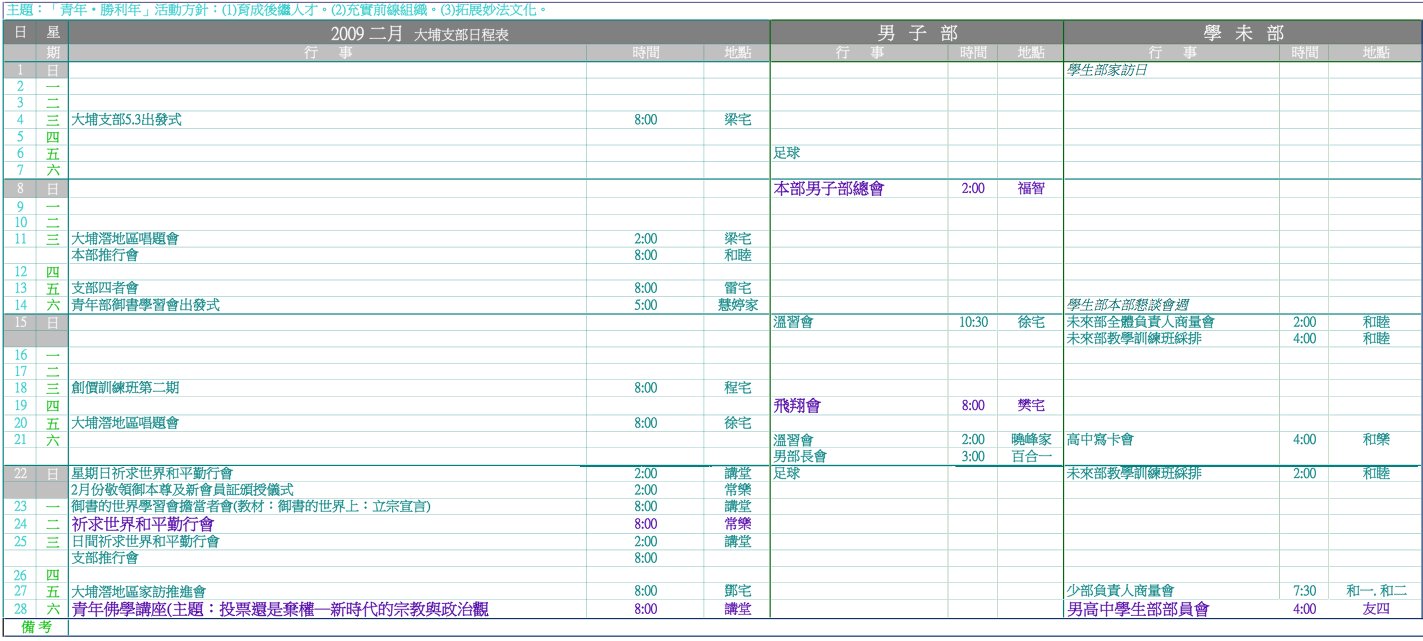Viewport: 1423px width, 641px height.
Task: Click the '備考' remarks label
Action: point(35,627)
